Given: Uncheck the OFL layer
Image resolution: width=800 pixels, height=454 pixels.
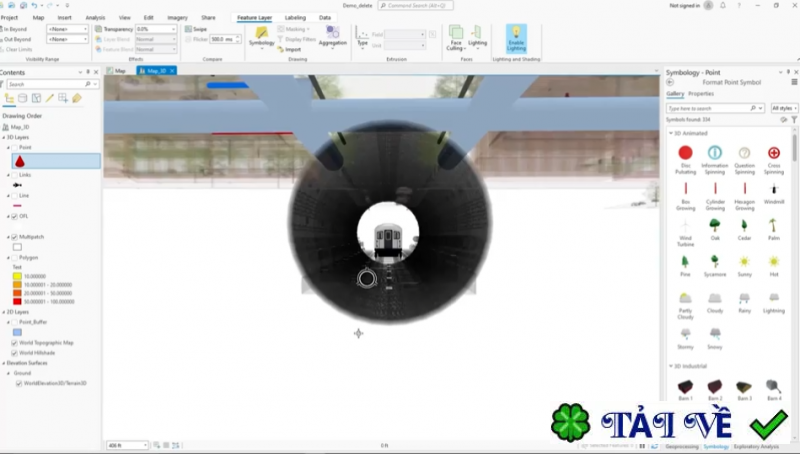Looking at the screenshot, I should coord(15,216).
